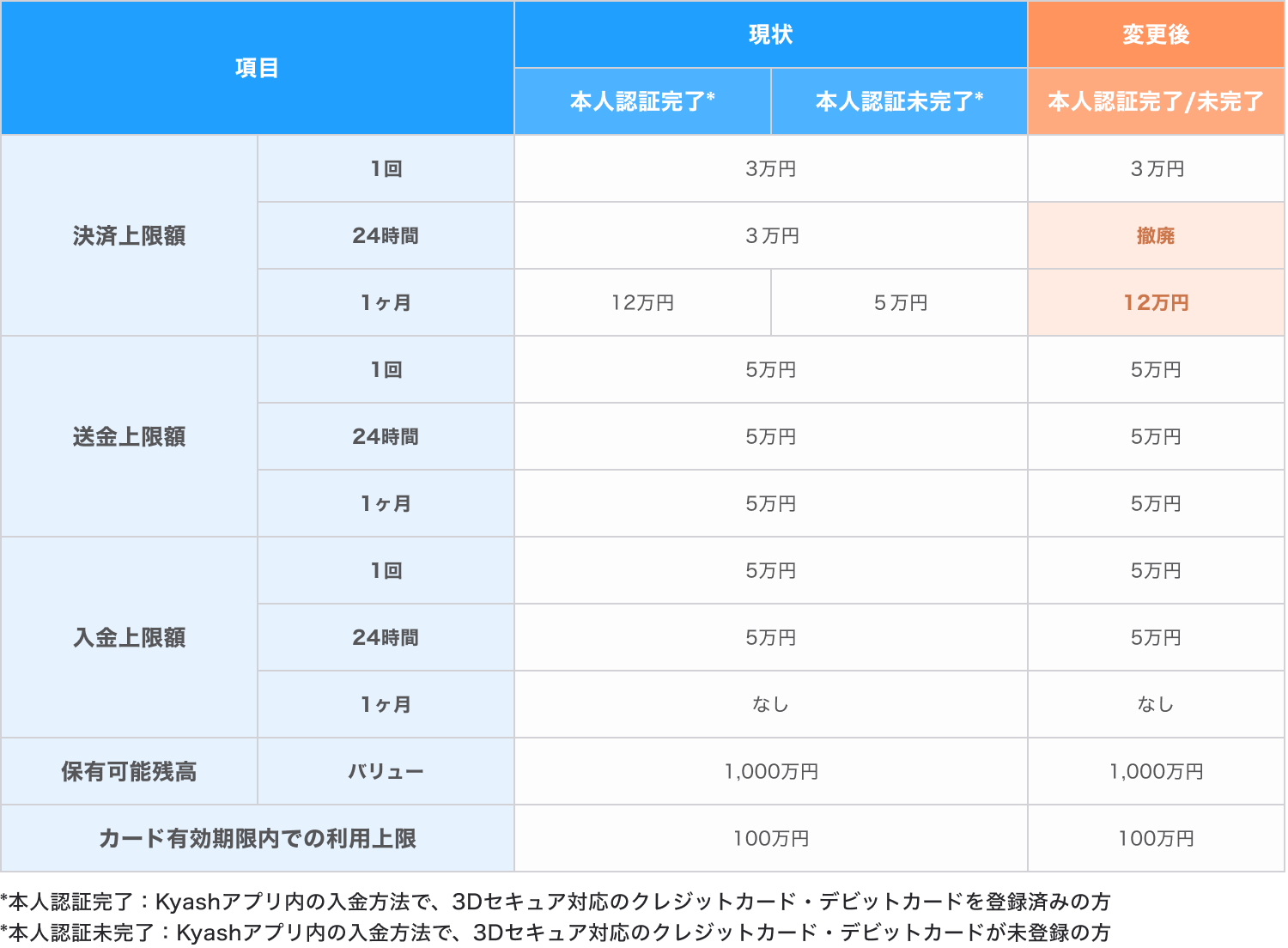The height and width of the screenshot is (948, 1288).
Task: Click the 項目 column header
Action: coord(255,67)
